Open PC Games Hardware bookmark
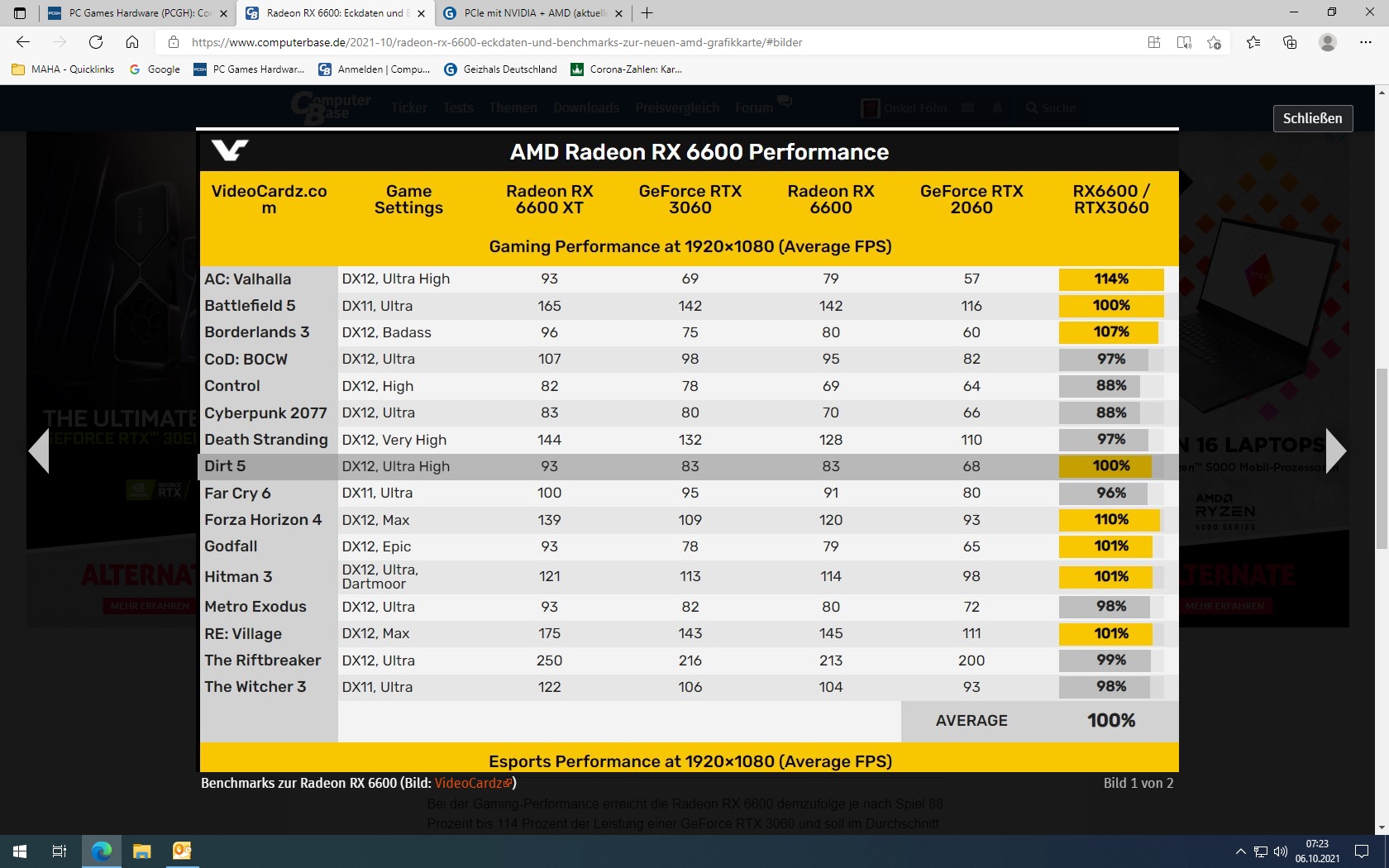Viewport: 1389px width, 868px height. pos(249,69)
